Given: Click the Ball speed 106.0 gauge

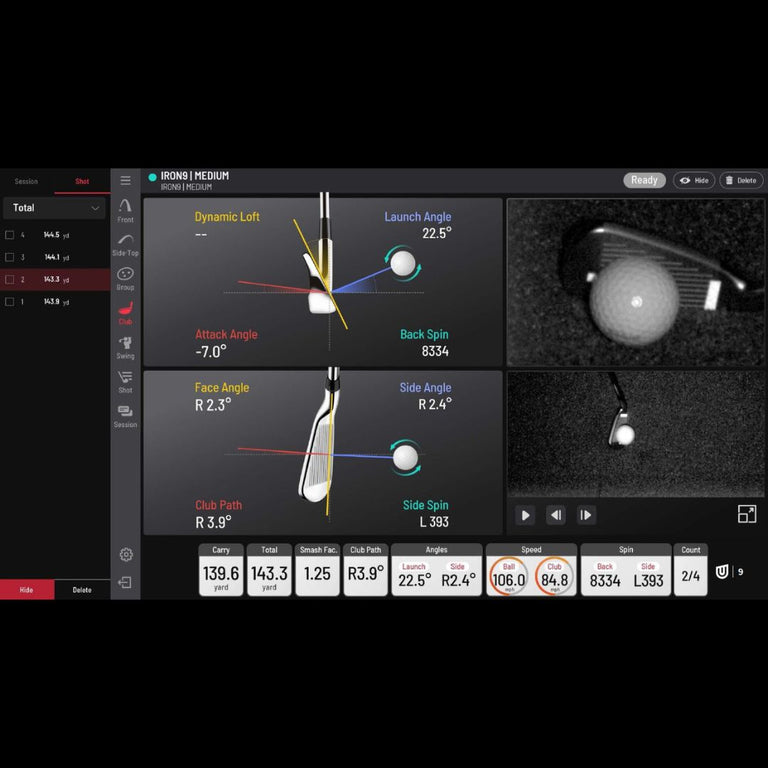Looking at the screenshot, I should pyautogui.click(x=509, y=576).
